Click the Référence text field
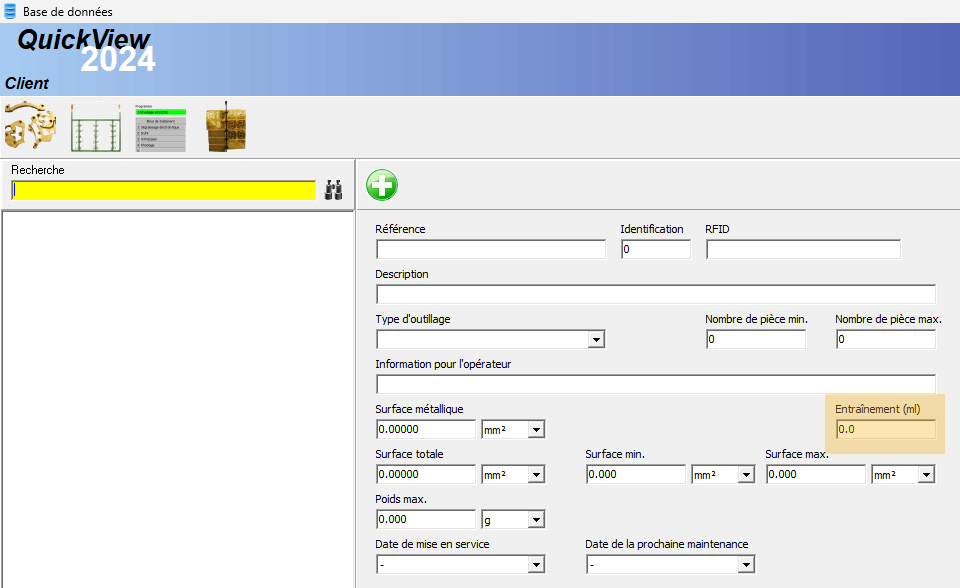The height and width of the screenshot is (588, 960). (x=490, y=250)
